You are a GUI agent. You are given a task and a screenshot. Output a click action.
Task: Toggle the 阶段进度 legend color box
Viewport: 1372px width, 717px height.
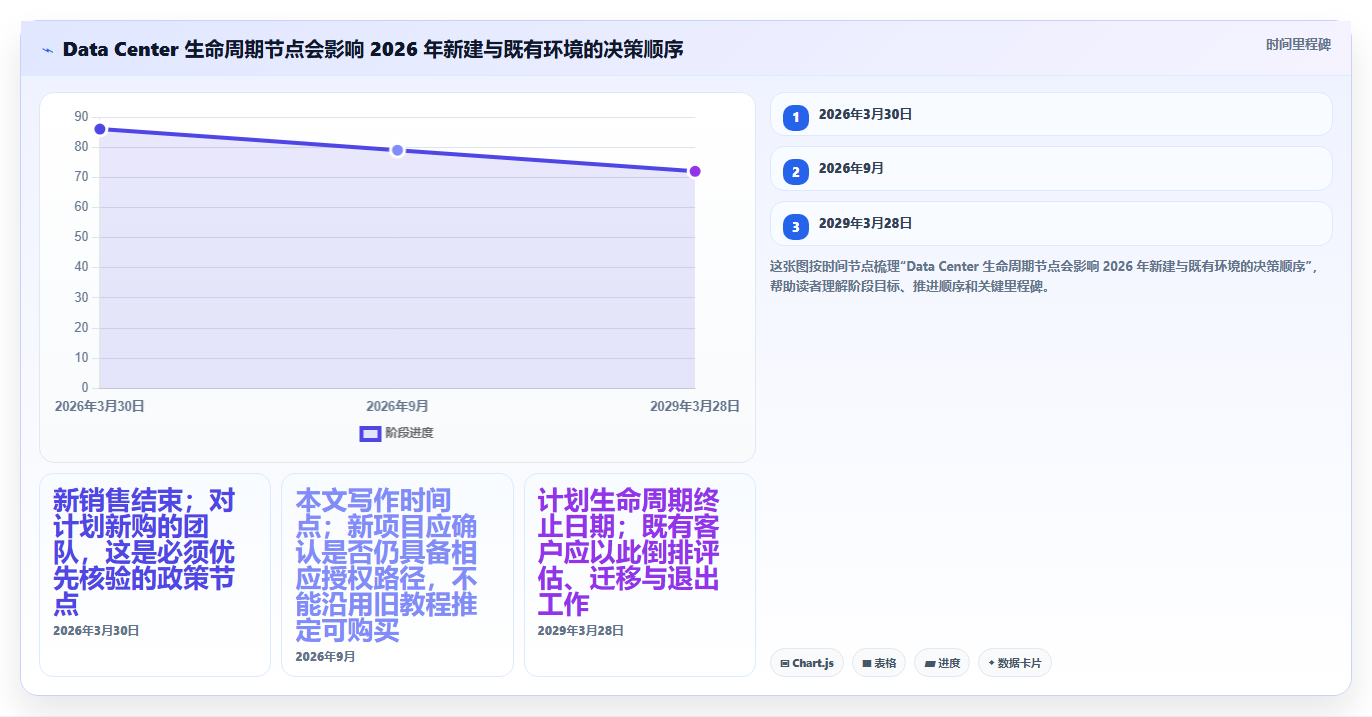[x=370, y=433]
